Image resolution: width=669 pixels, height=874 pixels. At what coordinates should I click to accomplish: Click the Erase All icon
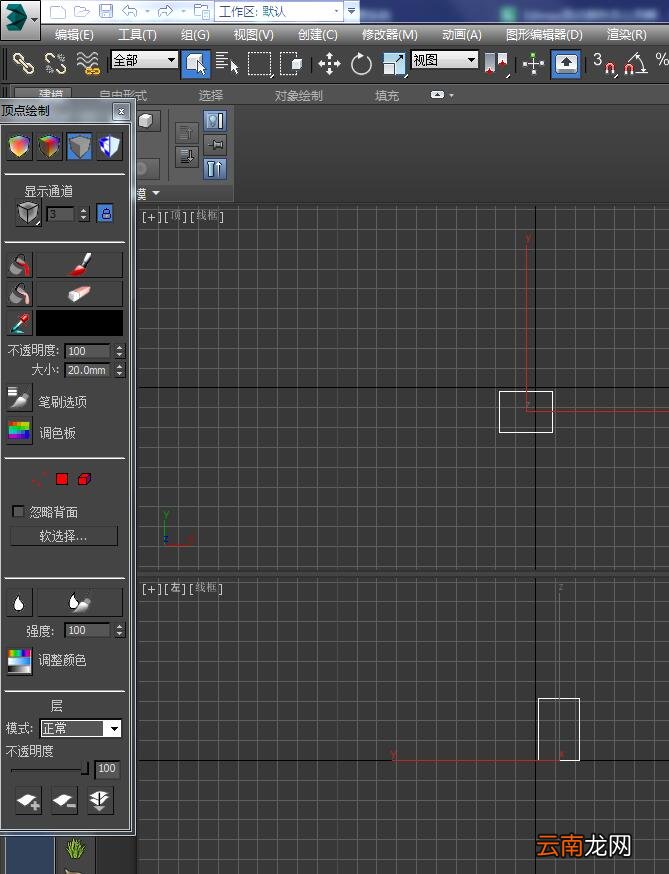pos(20,294)
